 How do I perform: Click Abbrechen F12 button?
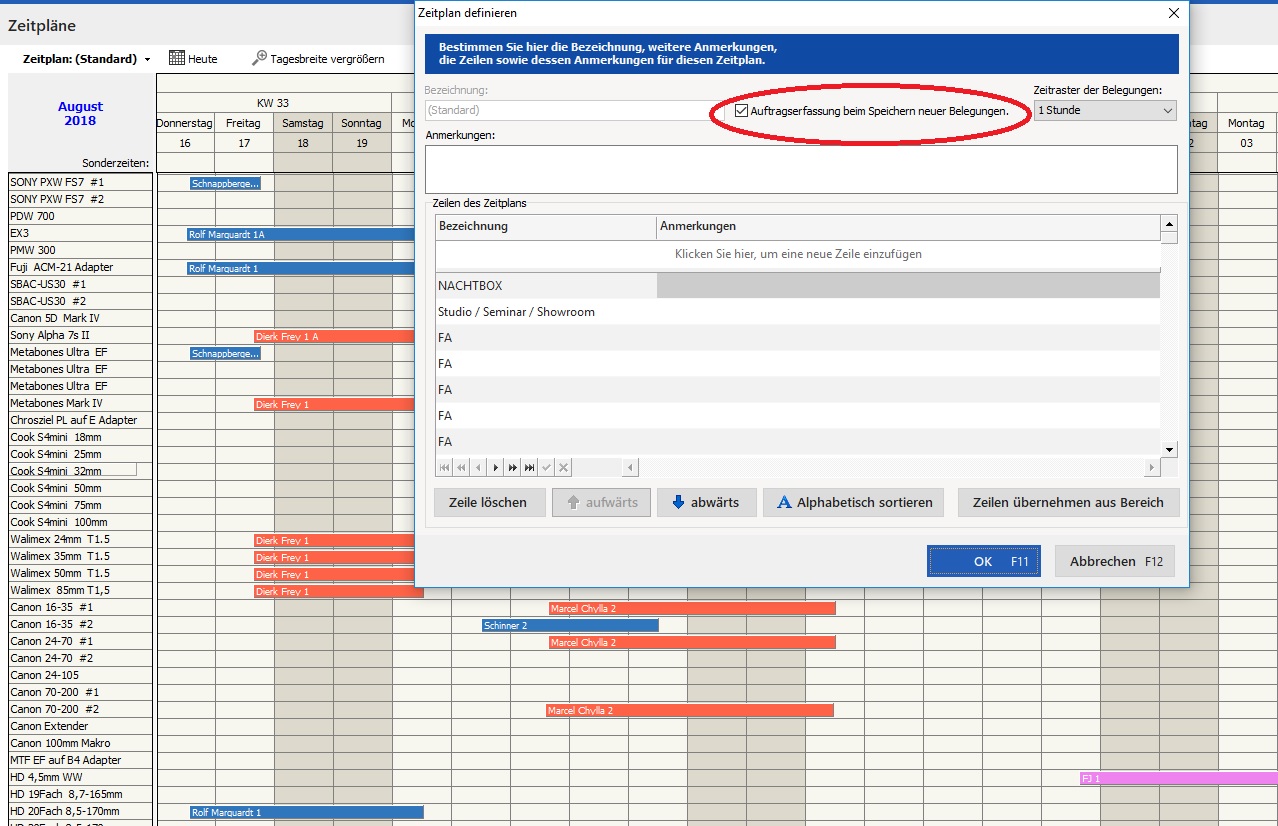1115,561
